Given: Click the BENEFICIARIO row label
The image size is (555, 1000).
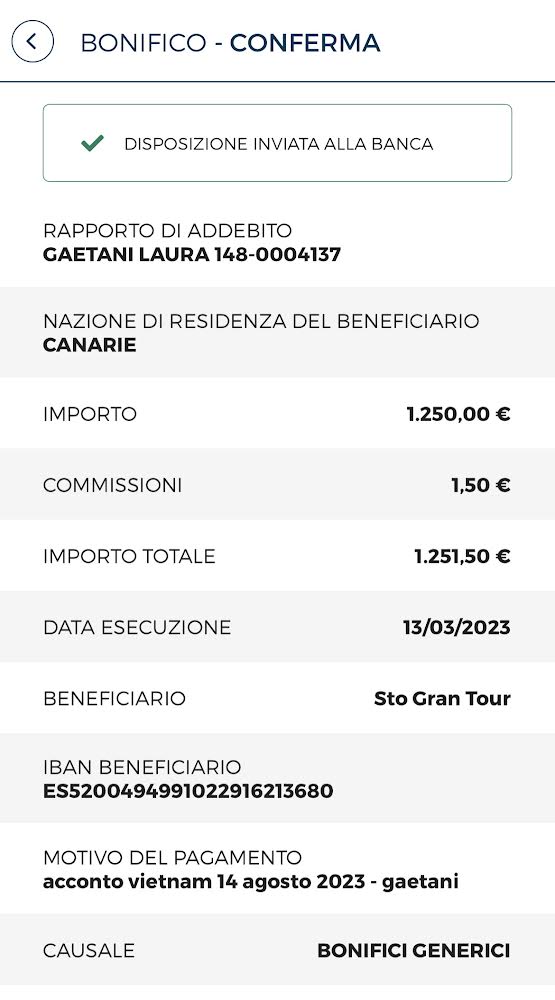Looking at the screenshot, I should pos(114,698).
